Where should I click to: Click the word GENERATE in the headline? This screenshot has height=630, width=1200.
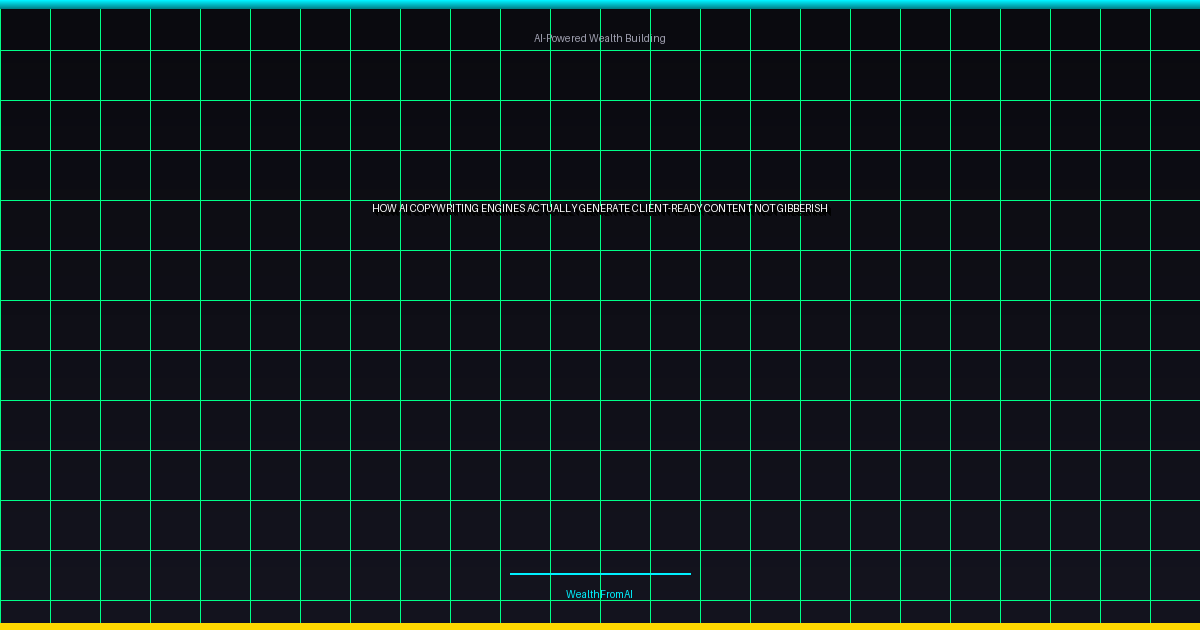point(604,209)
